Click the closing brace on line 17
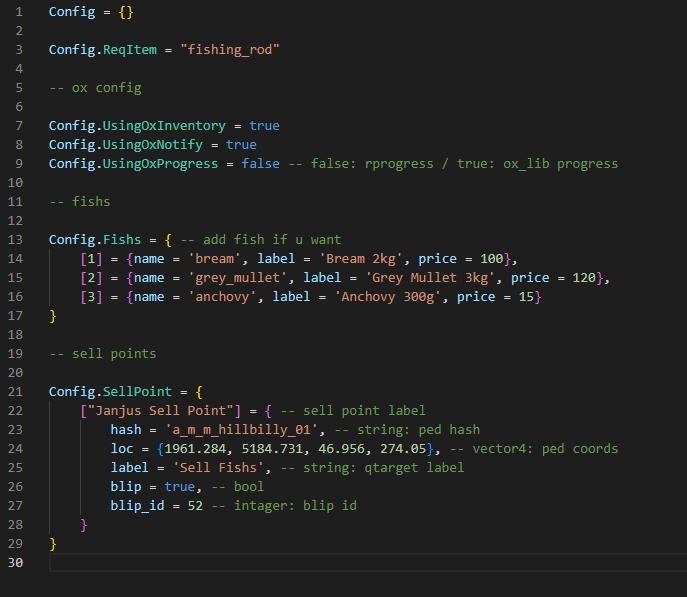This screenshot has width=687, height=597. [53, 316]
